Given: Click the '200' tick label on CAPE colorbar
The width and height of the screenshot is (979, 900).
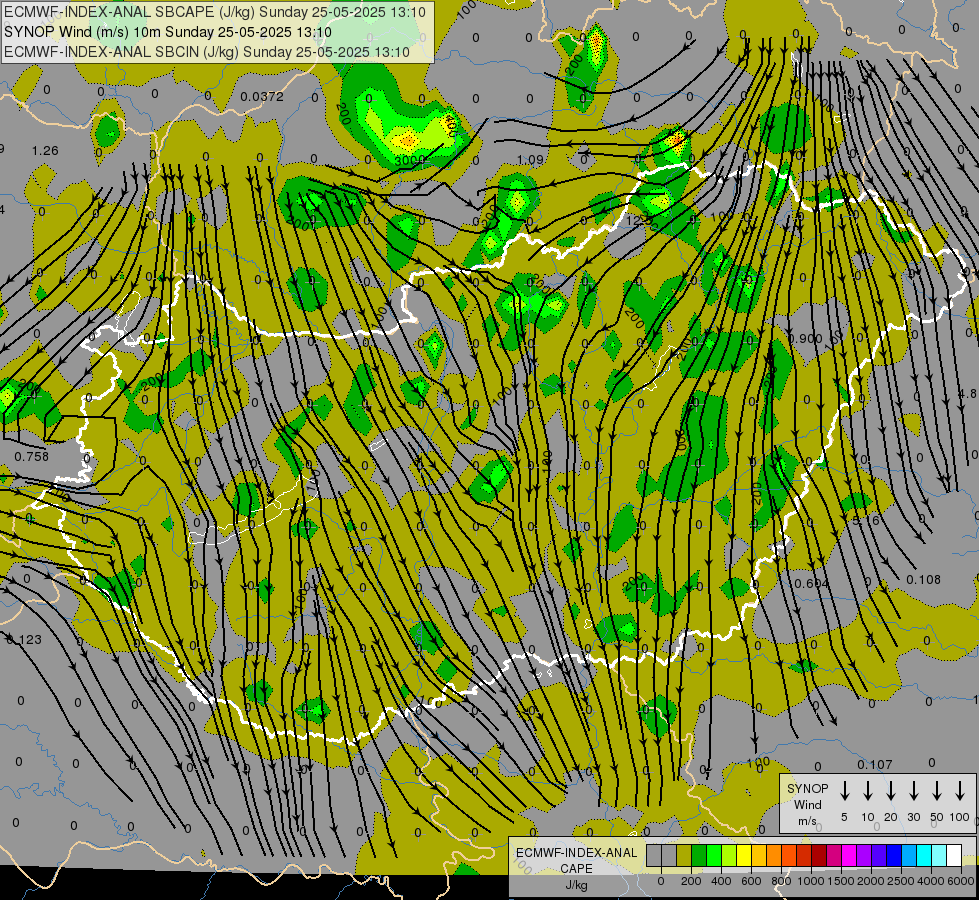Looking at the screenshot, I should pyautogui.click(x=691, y=881).
